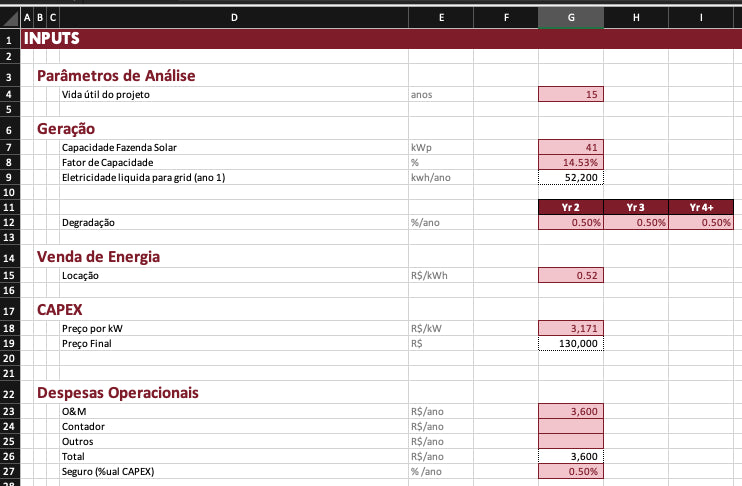Click row 12 header
This screenshot has height=486, width=742.
9,222
